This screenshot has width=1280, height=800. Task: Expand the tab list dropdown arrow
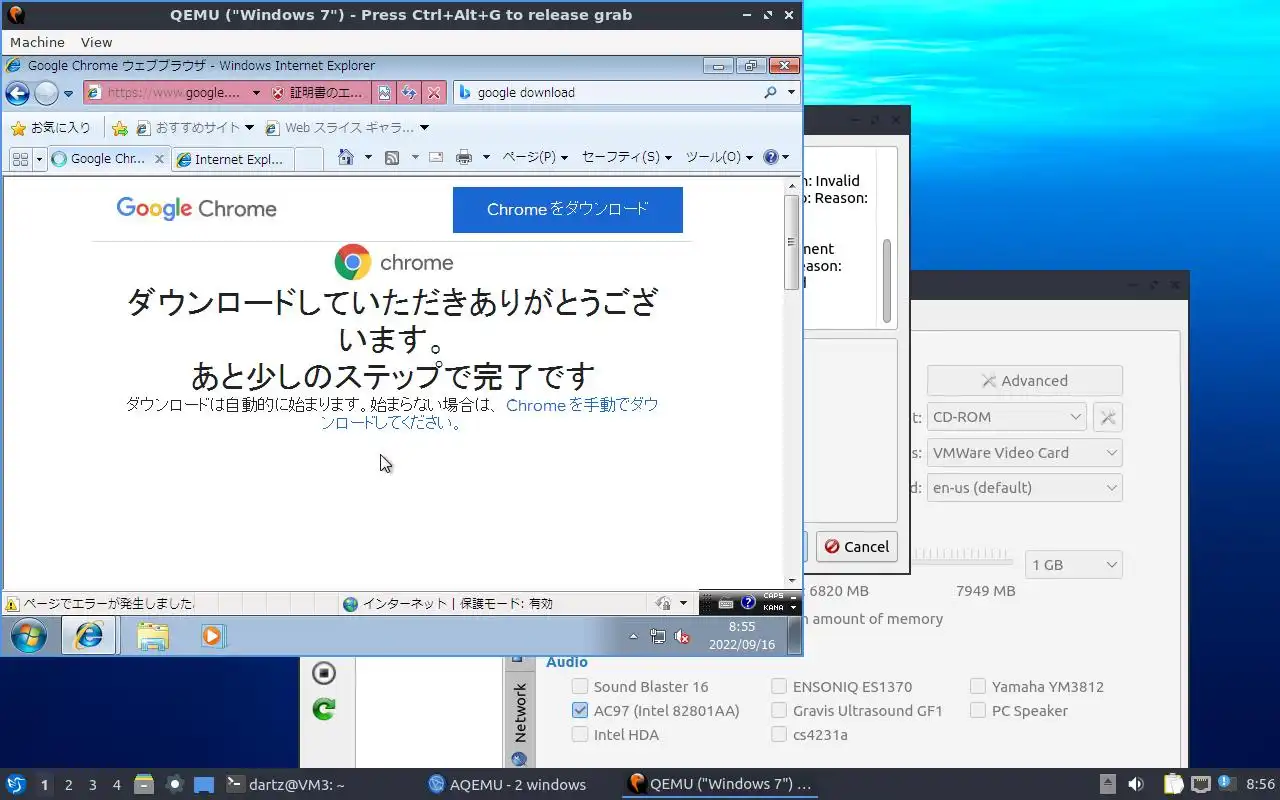(40, 158)
